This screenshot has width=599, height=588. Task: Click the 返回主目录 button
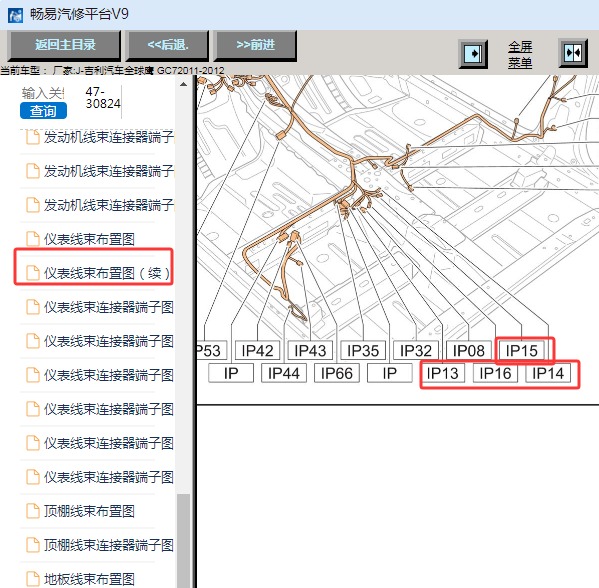pyautogui.click(x=64, y=45)
